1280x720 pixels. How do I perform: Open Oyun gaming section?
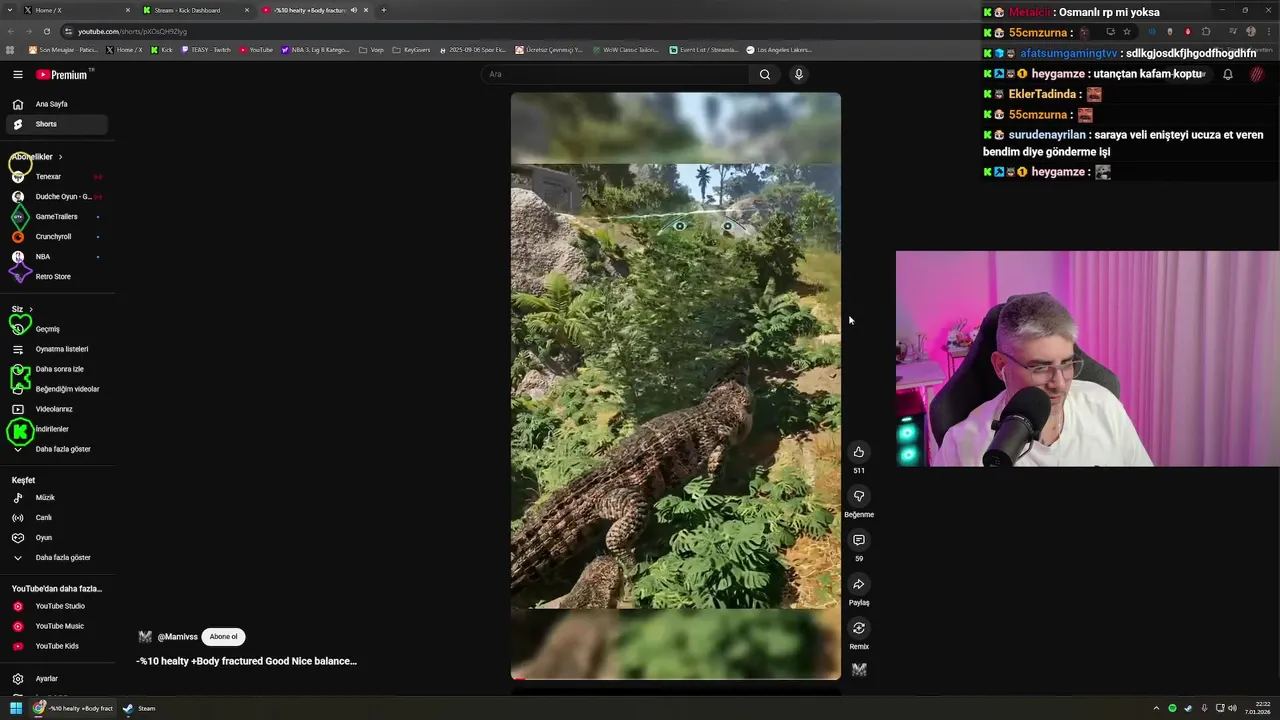[57, 537]
